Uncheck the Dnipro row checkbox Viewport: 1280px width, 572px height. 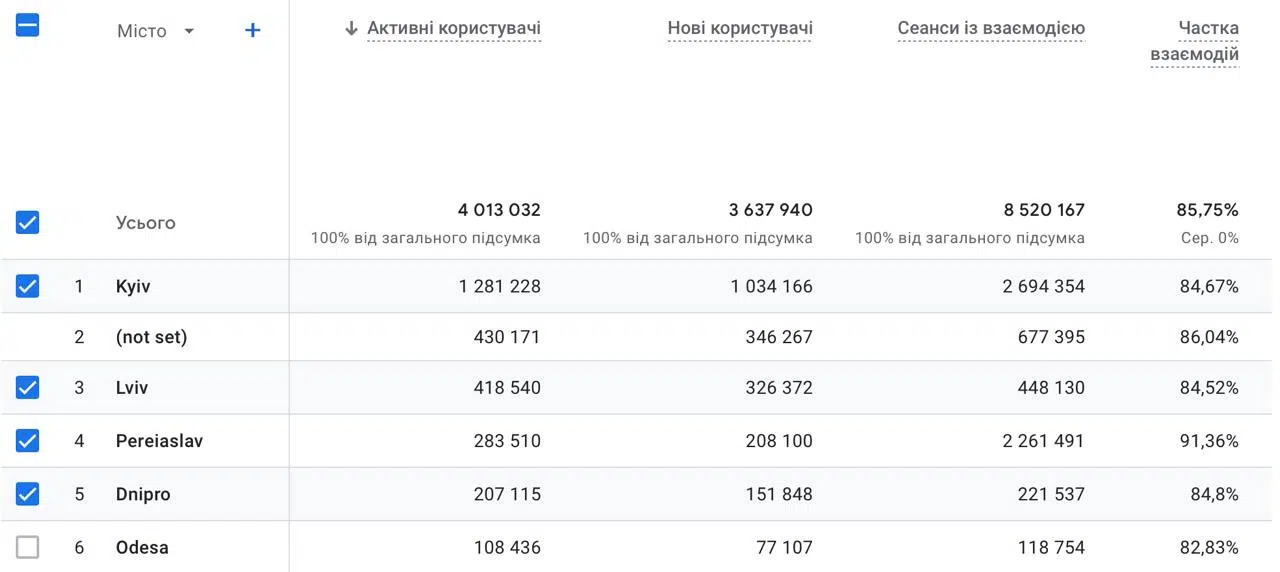point(28,494)
